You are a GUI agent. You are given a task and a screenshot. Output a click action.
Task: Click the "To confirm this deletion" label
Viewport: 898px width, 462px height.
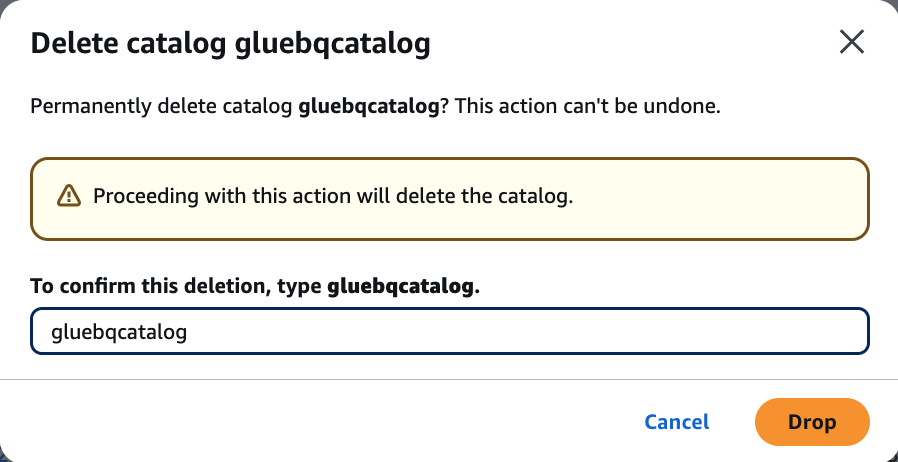pyautogui.click(x=177, y=287)
